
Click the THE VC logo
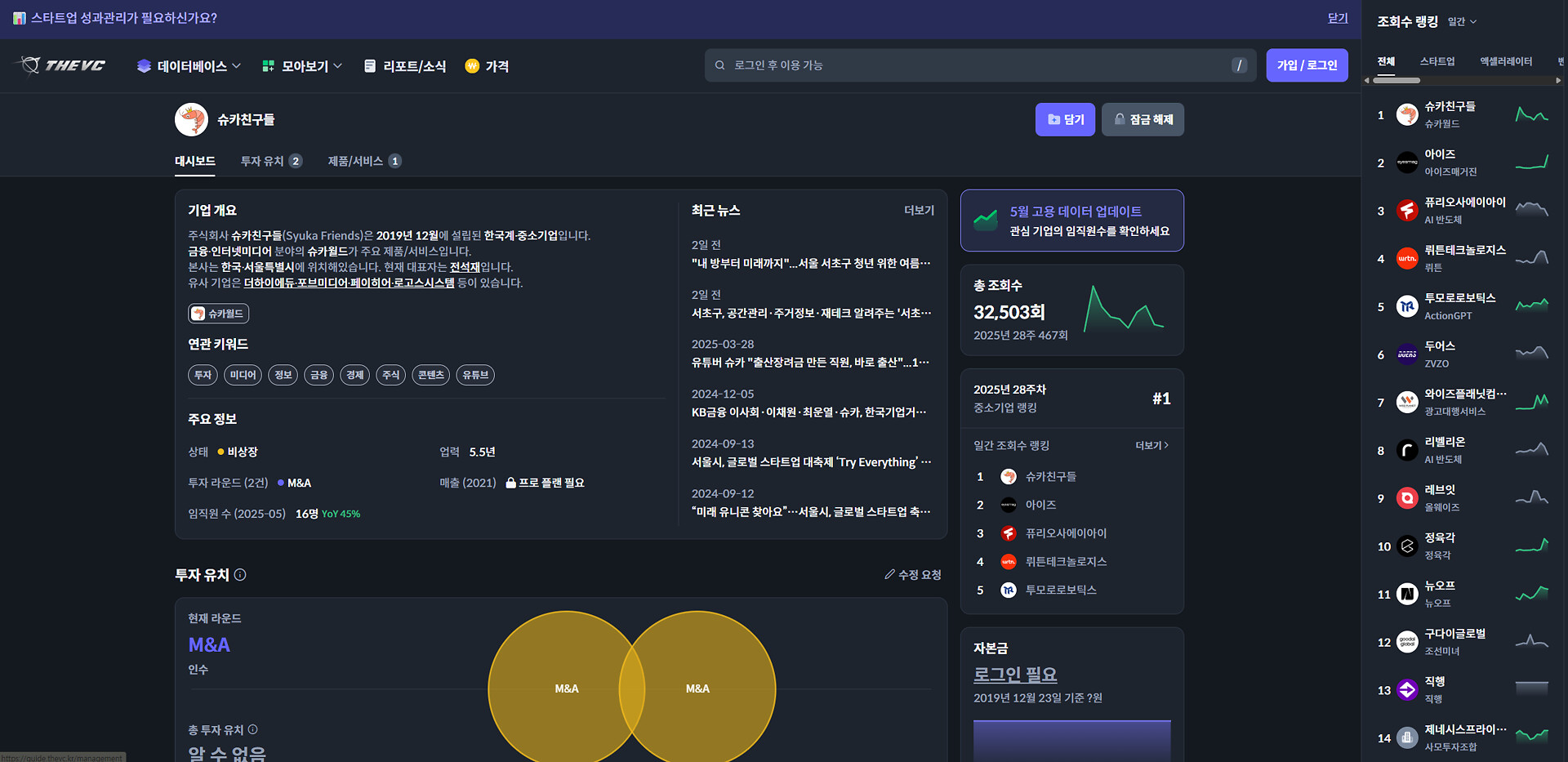tap(62, 65)
